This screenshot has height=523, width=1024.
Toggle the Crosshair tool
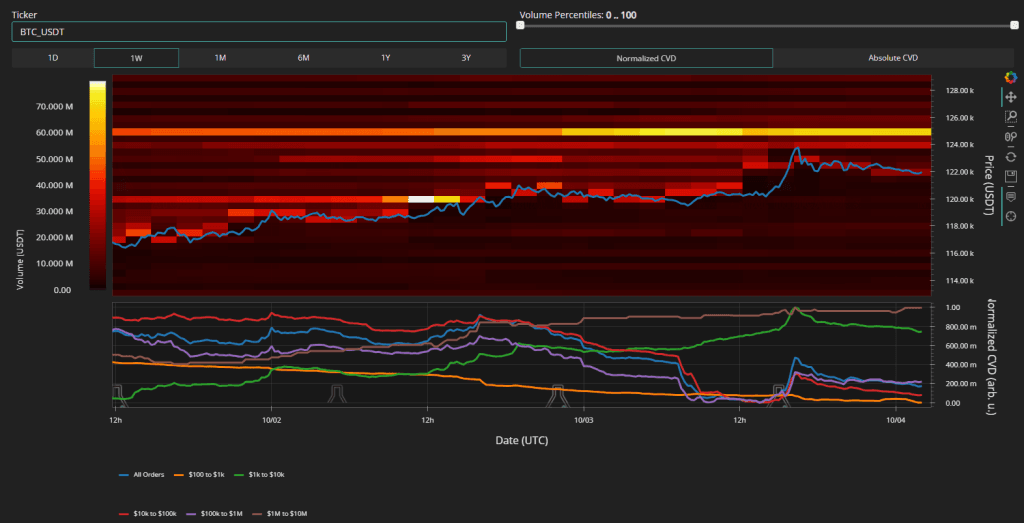coord(1010,216)
